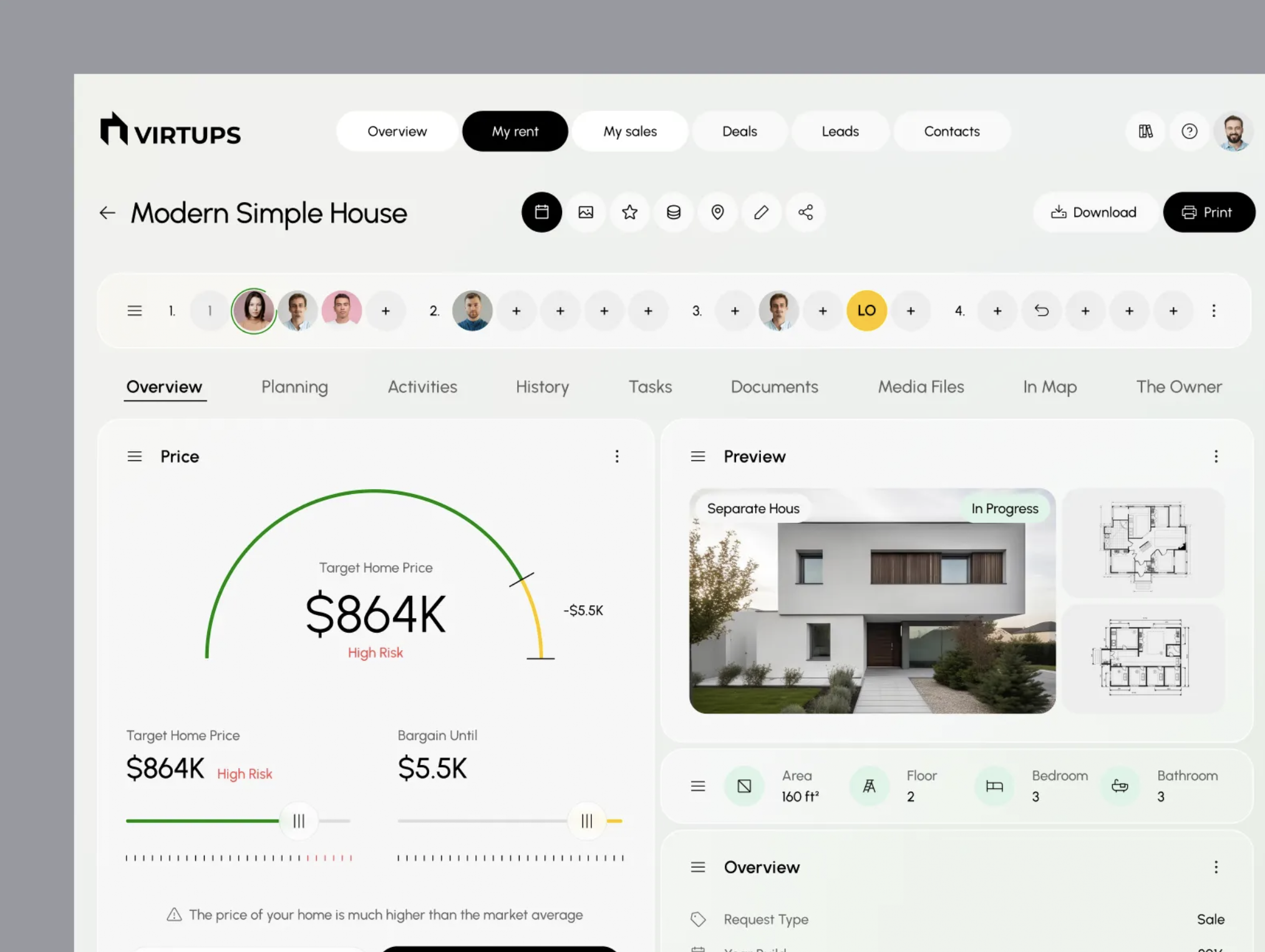Viewport: 1265px width, 952px height.
Task: Open Preview card three-dot menu
Action: click(x=1216, y=456)
